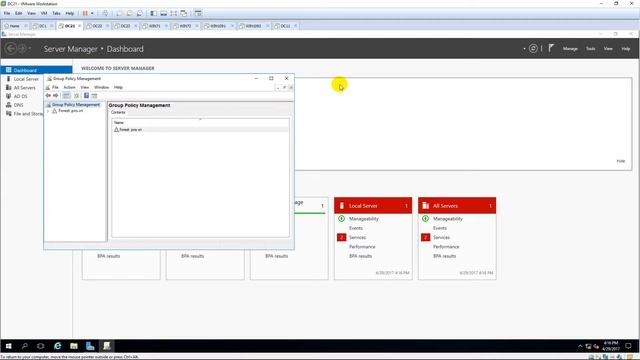The image size is (640, 360).
Task: Switch to the DC1 VM tab
Action: pyautogui.click(x=42, y=26)
